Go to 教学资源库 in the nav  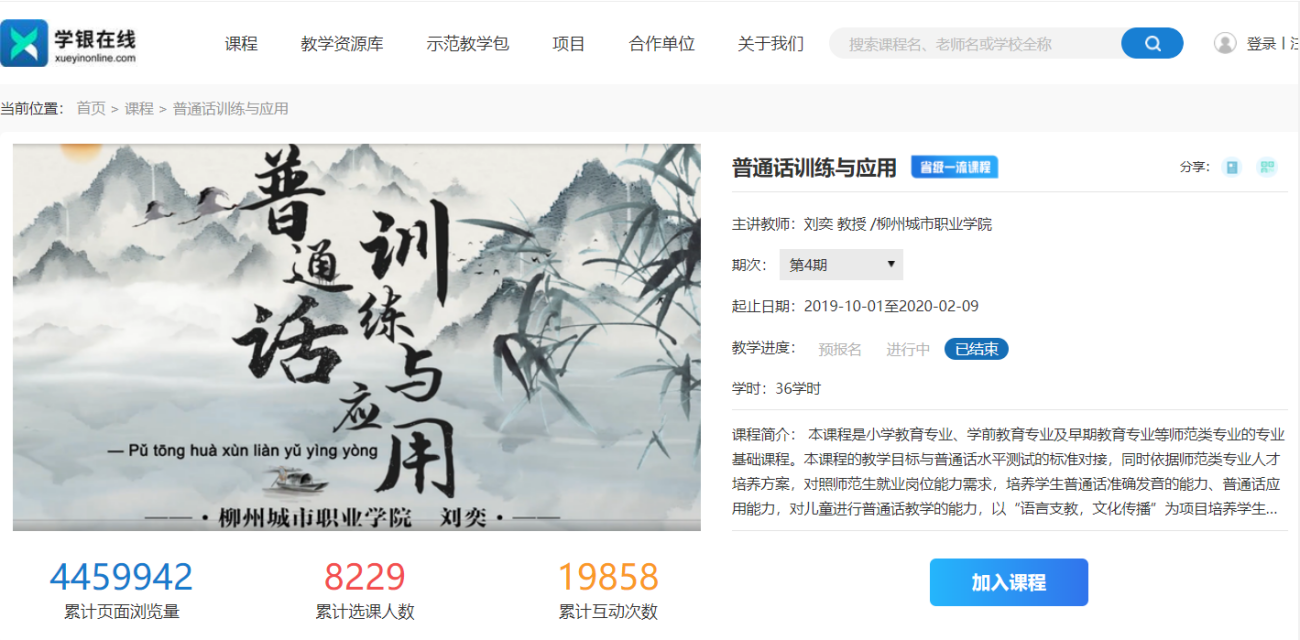pos(342,44)
